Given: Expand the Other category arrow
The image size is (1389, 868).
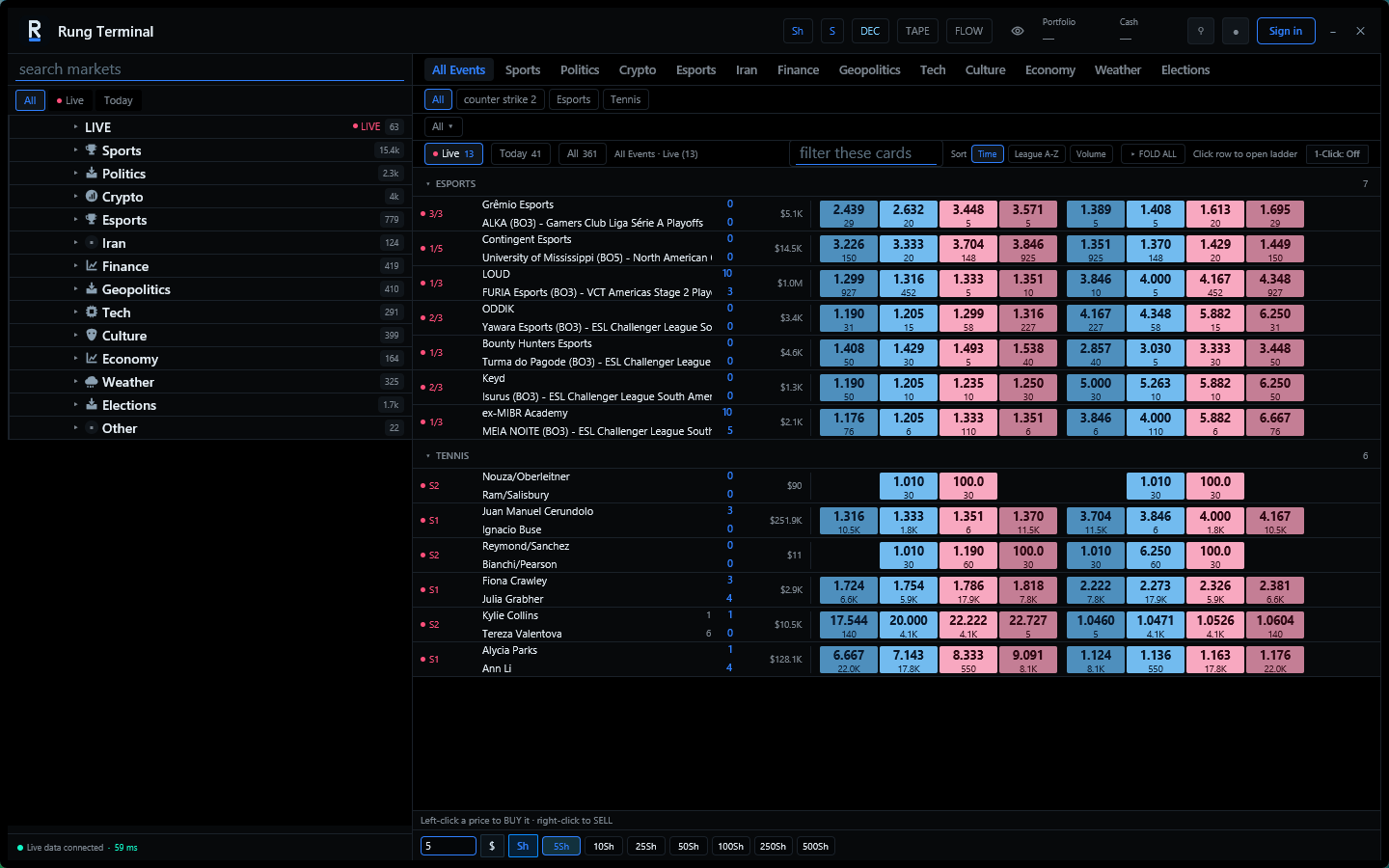Looking at the screenshot, I should pos(75,428).
